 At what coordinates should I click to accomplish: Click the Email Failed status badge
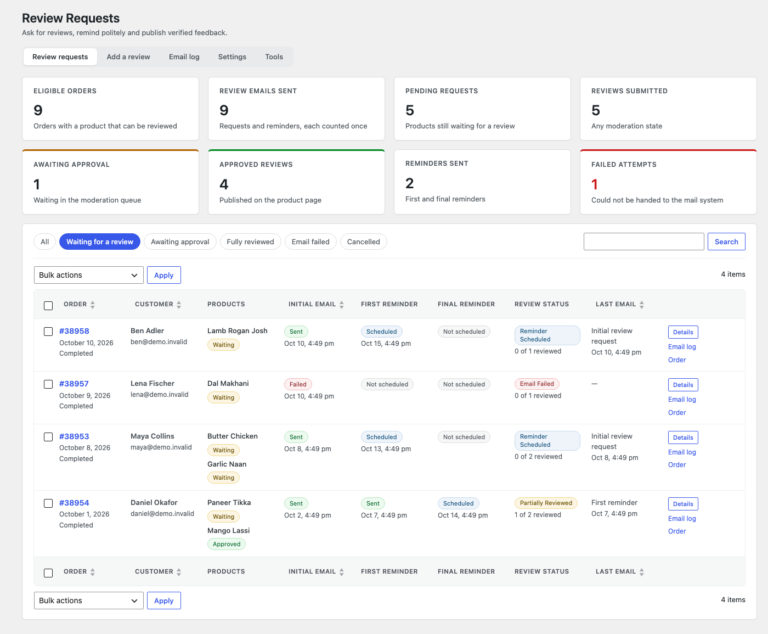(x=537, y=384)
